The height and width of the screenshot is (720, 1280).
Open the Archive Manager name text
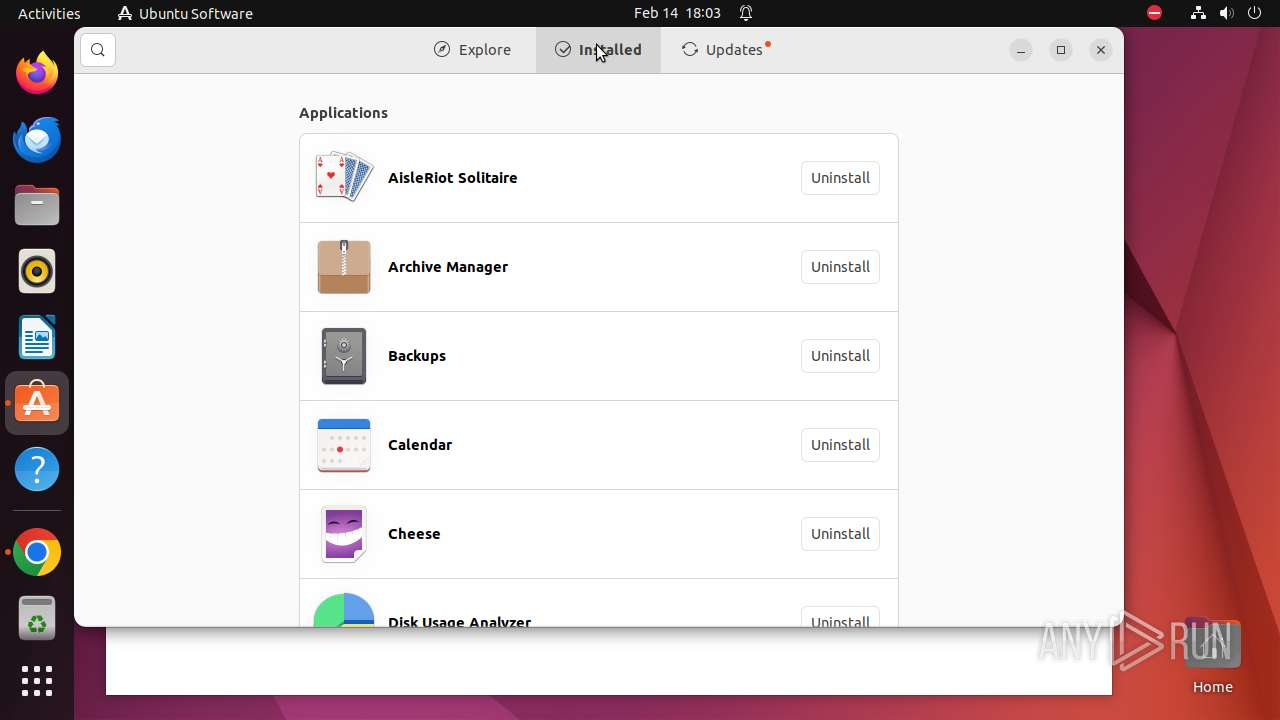(448, 267)
